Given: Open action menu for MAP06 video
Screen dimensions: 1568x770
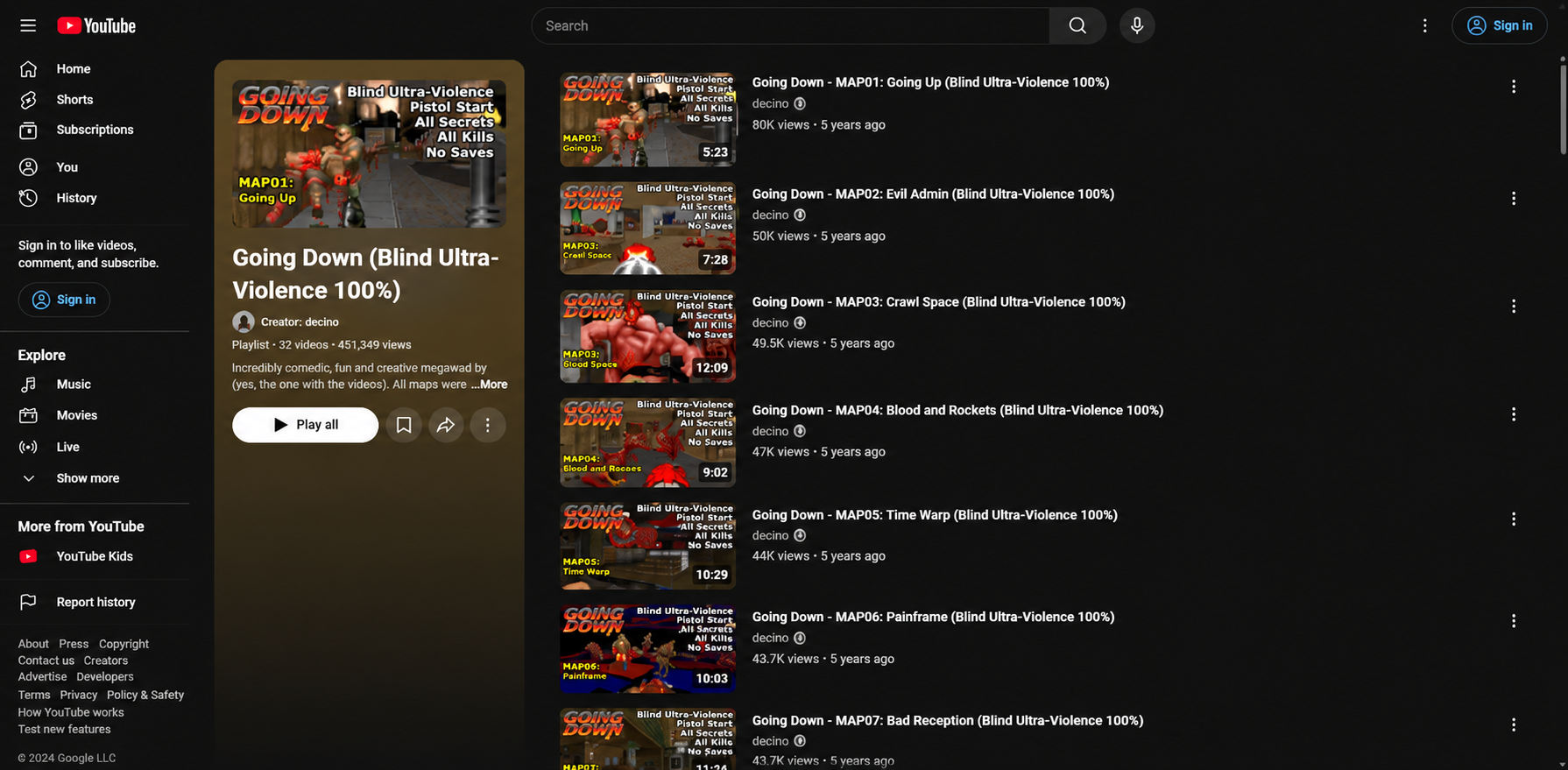Looking at the screenshot, I should tap(1514, 621).
